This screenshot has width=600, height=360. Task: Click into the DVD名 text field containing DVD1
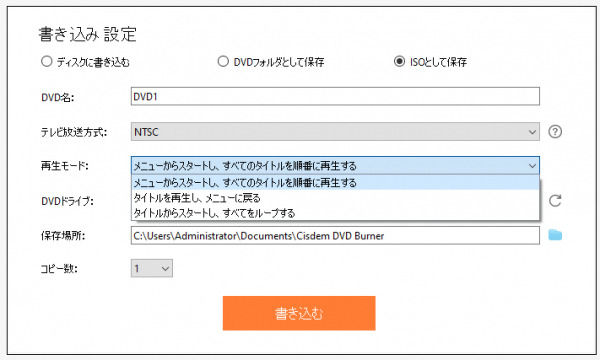point(335,96)
